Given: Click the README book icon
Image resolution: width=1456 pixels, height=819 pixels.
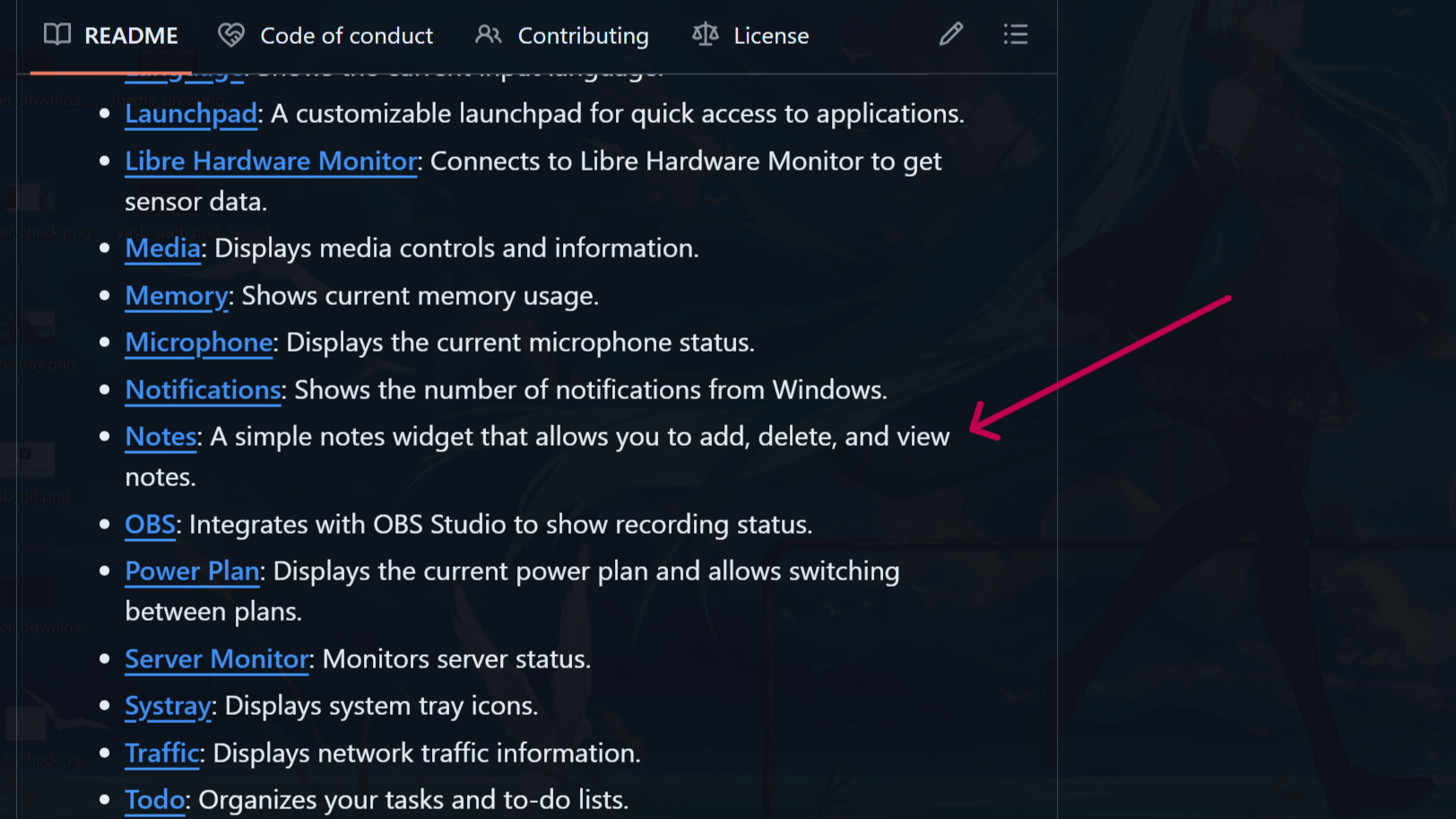Looking at the screenshot, I should point(57,35).
